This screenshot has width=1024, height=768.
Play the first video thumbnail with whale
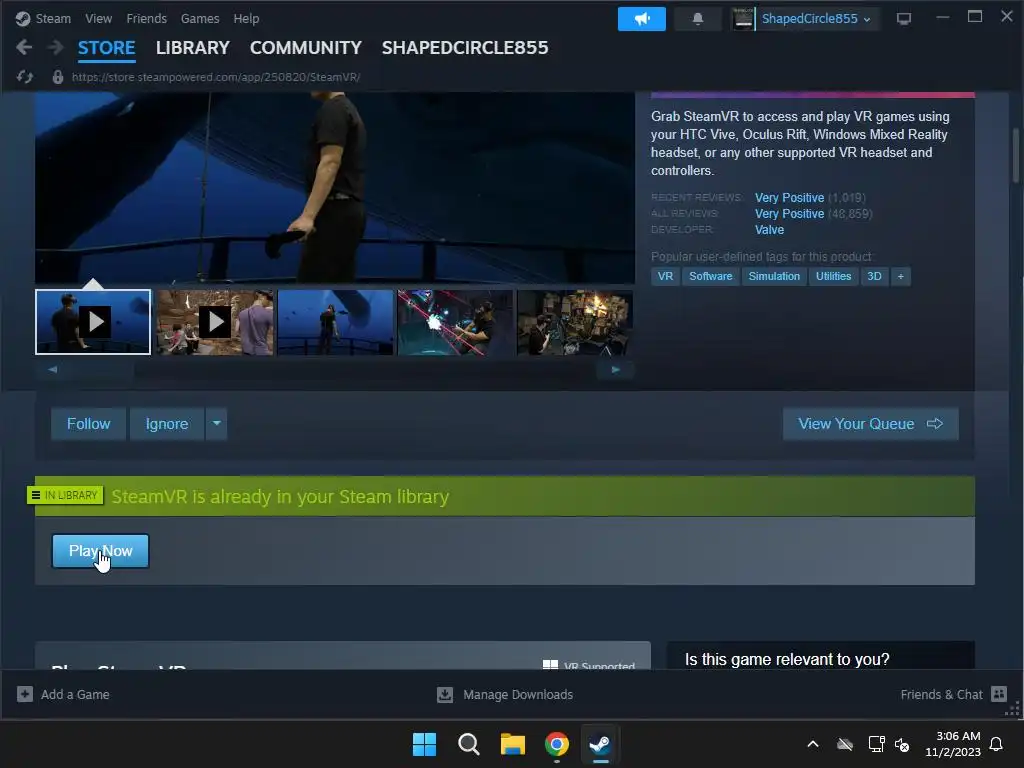point(93,322)
